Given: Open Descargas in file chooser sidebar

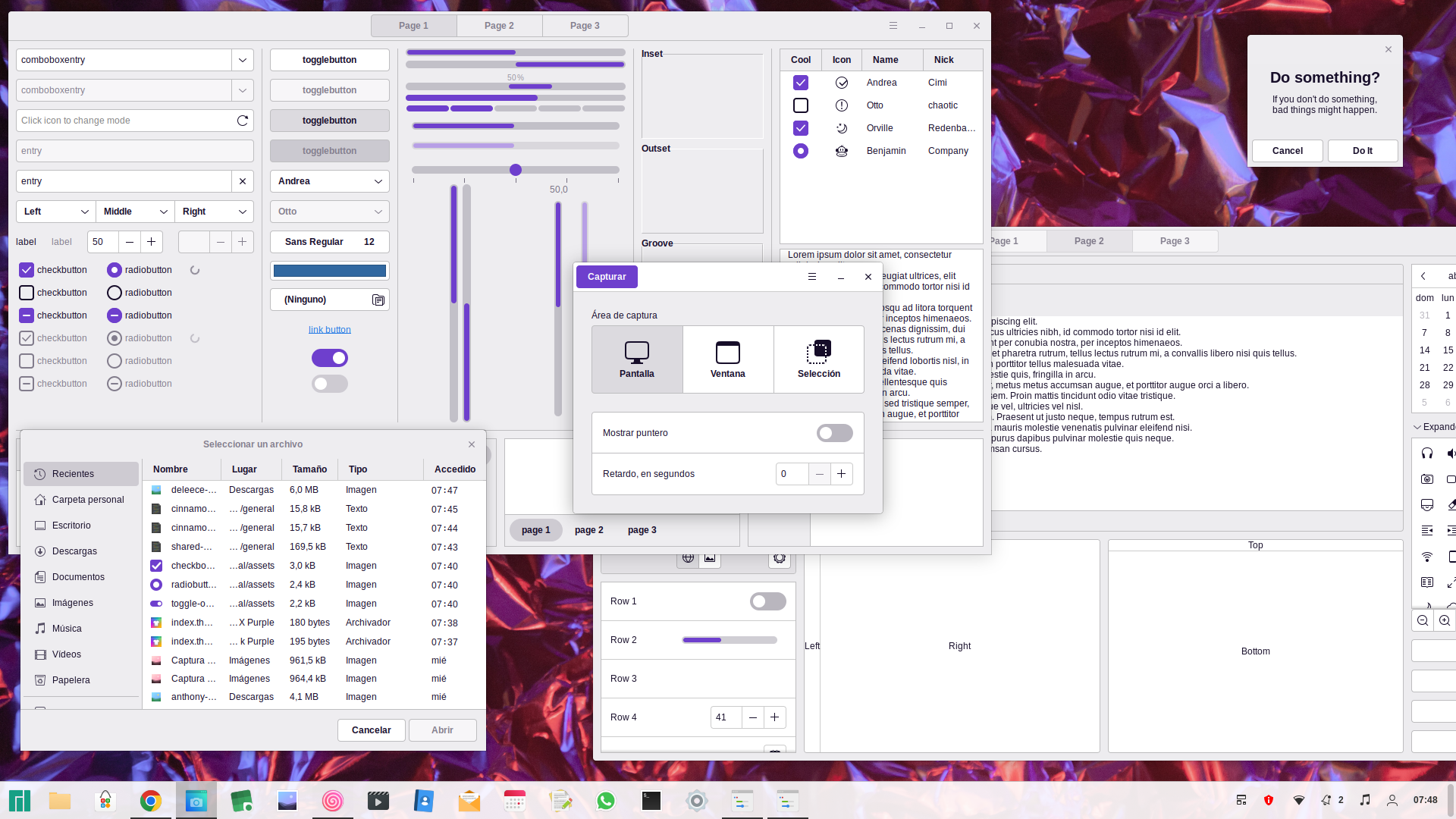Looking at the screenshot, I should tap(81, 551).
